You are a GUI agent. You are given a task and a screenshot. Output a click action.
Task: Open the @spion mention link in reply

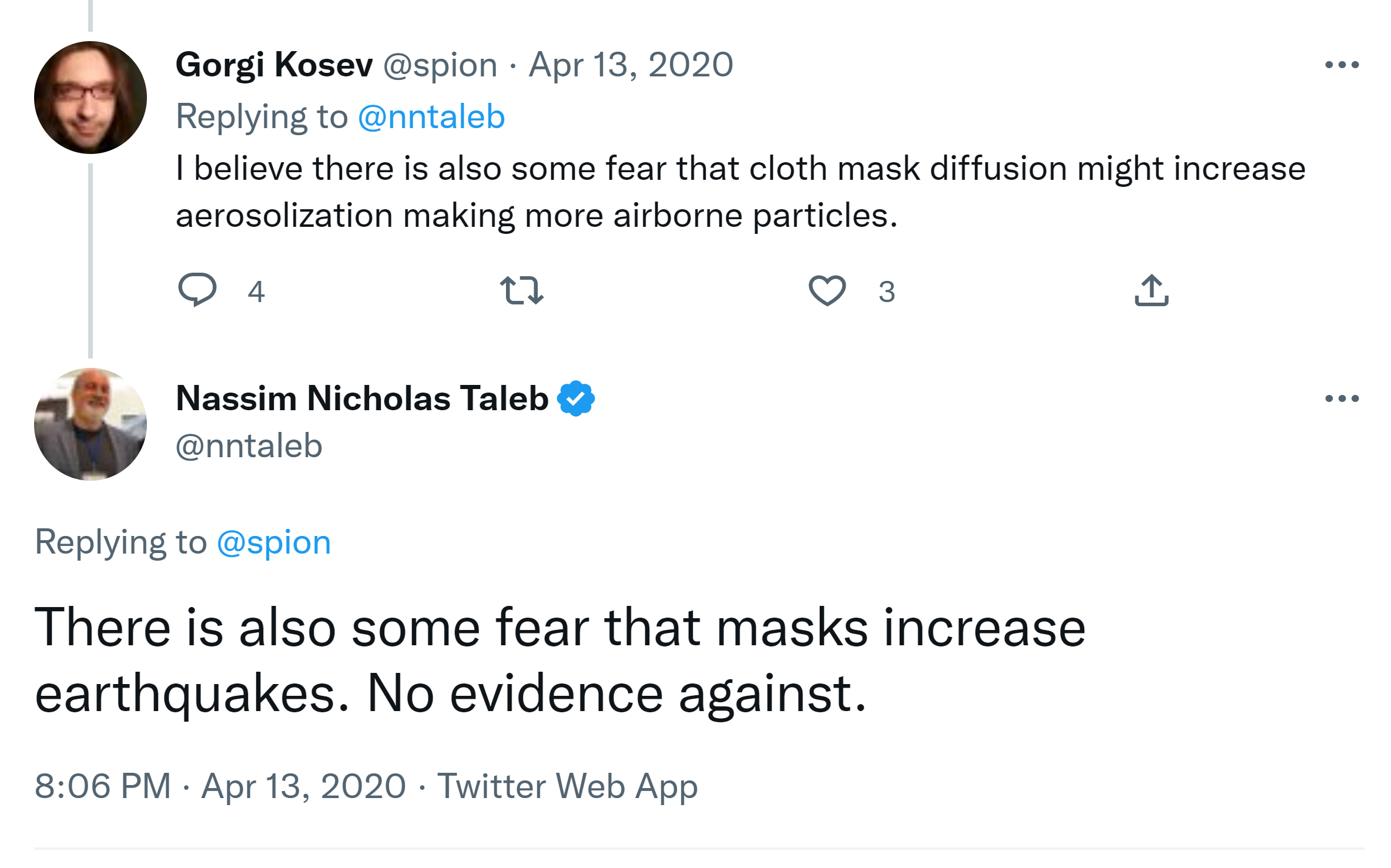[x=274, y=542]
